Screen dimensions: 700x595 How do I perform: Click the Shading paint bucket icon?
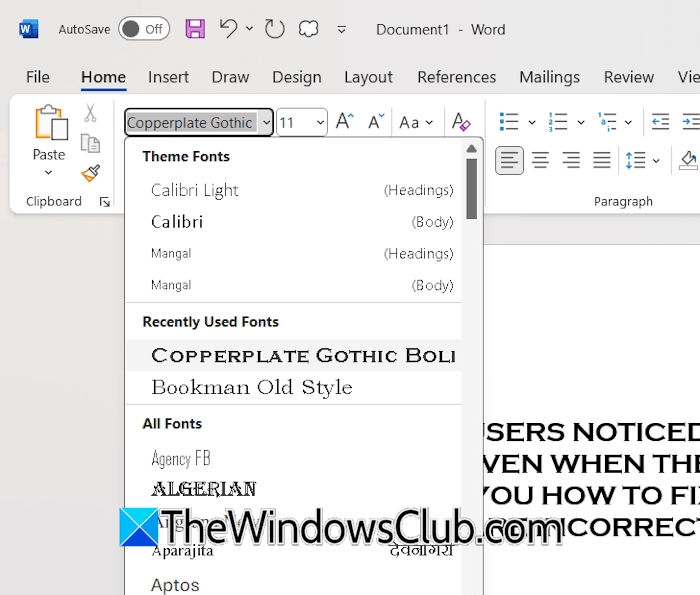pyautogui.click(x=688, y=160)
